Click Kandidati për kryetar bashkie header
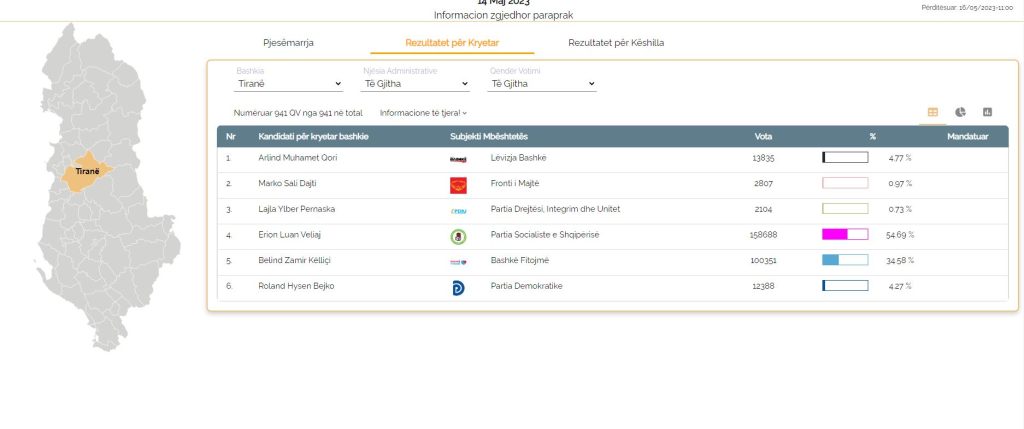 (x=313, y=136)
